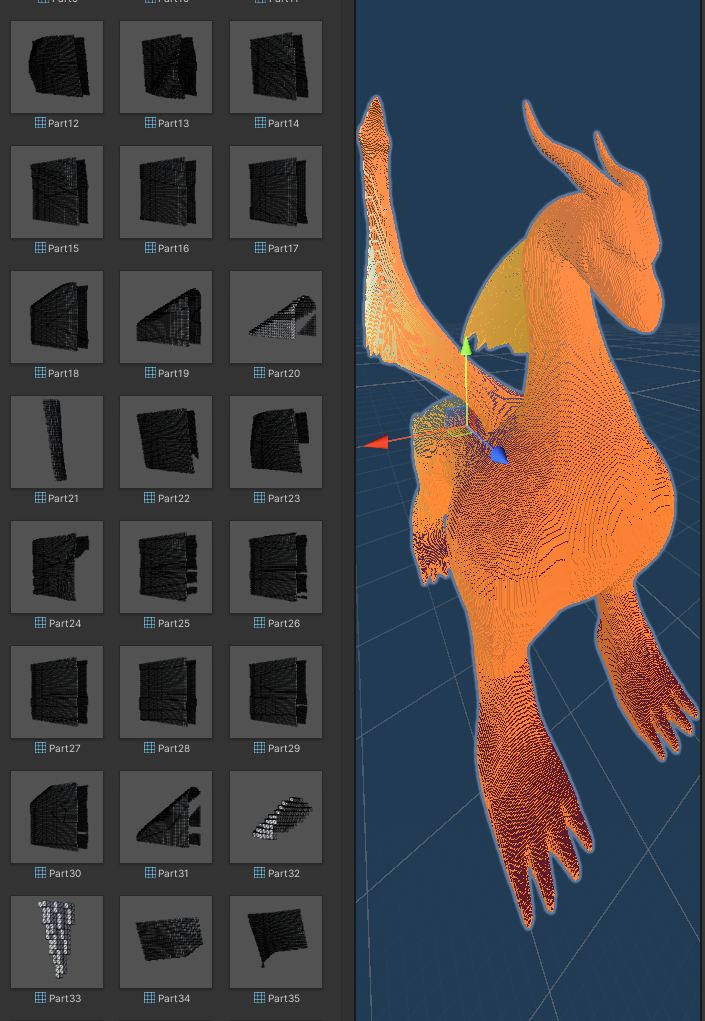Click the mesh grid icon beside Part20
This screenshot has width=705, height=1021.
coord(260,373)
